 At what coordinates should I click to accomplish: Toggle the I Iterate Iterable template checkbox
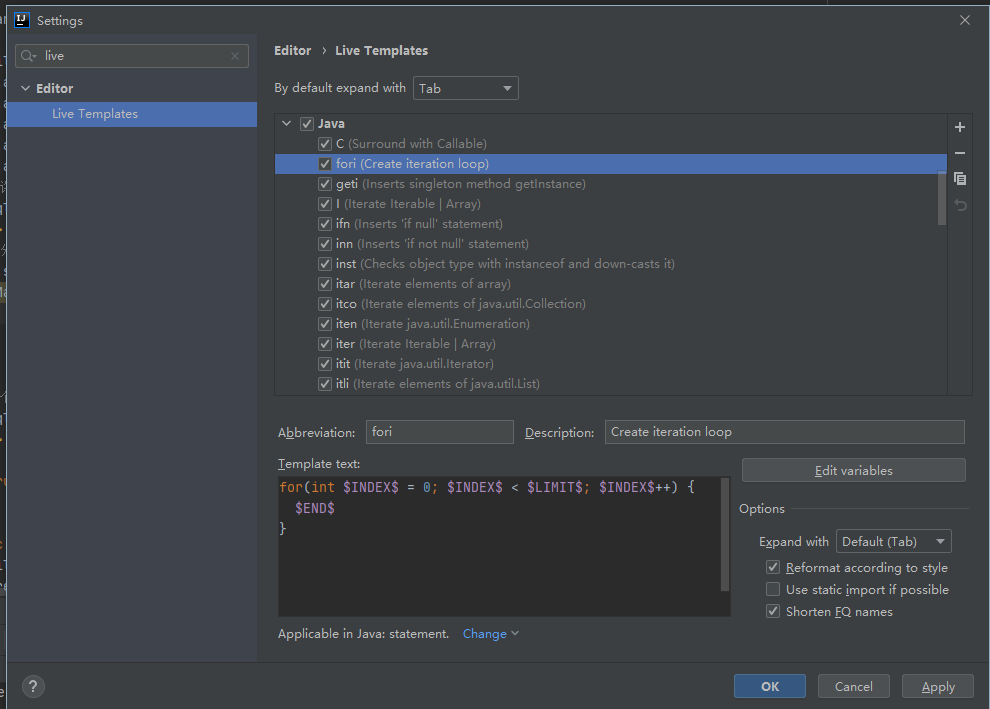325,204
